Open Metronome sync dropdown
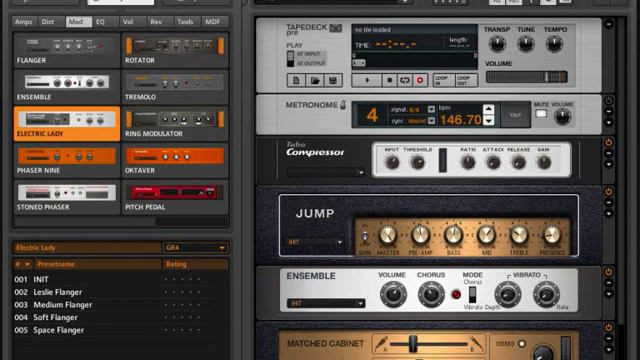The height and width of the screenshot is (360, 640). pos(431,121)
